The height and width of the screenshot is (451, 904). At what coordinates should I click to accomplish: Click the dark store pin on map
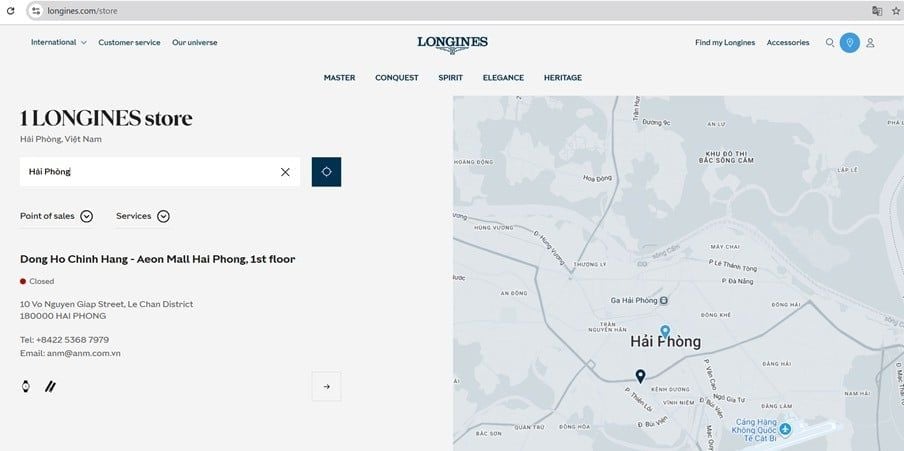[640, 376]
